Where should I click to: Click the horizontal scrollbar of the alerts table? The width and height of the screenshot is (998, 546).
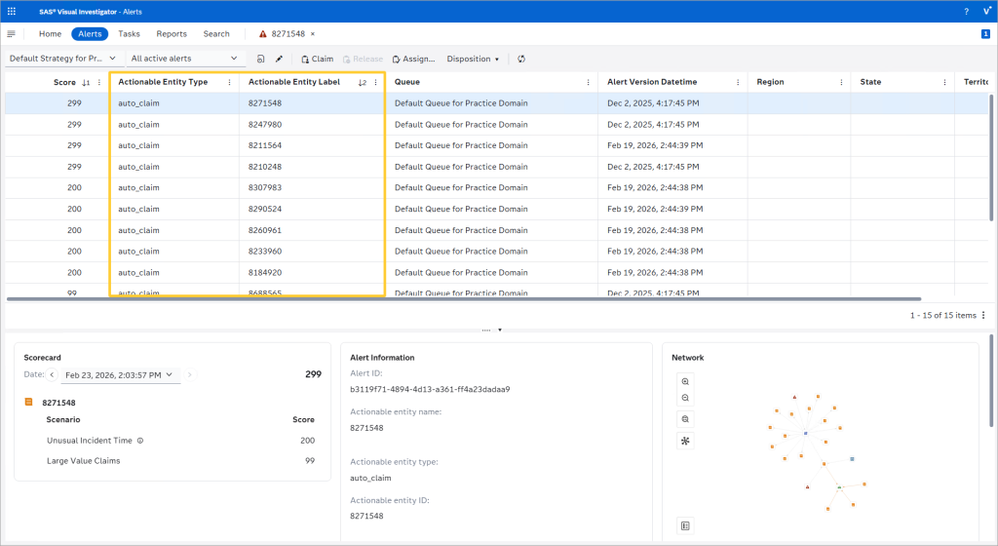[464, 298]
